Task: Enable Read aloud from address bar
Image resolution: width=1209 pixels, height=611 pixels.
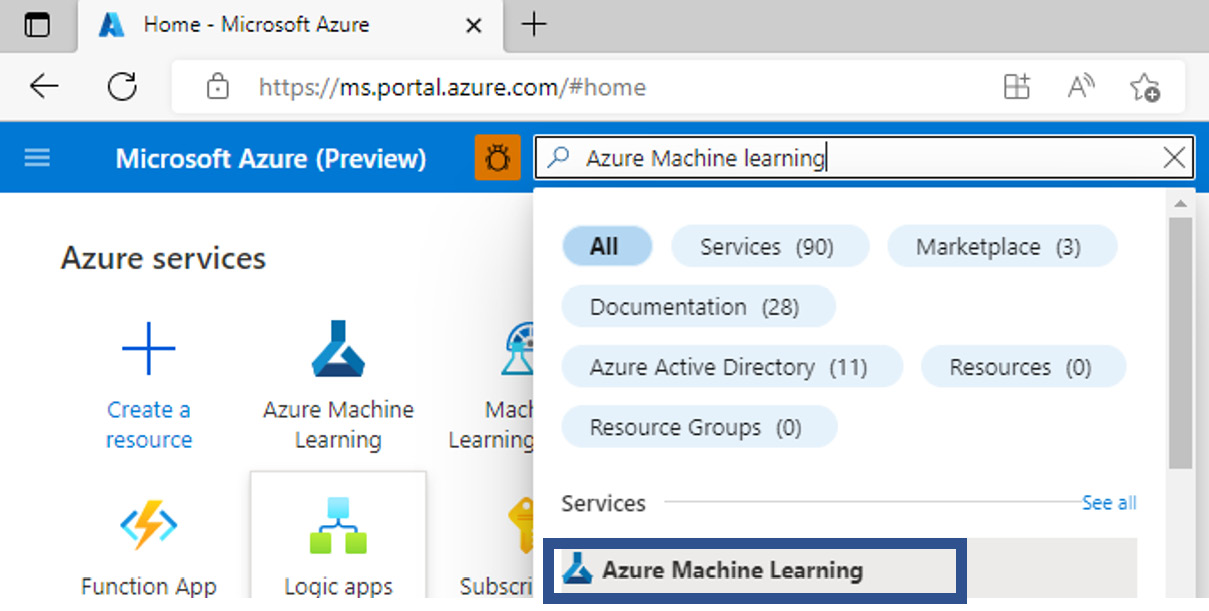Action: [x=1080, y=87]
